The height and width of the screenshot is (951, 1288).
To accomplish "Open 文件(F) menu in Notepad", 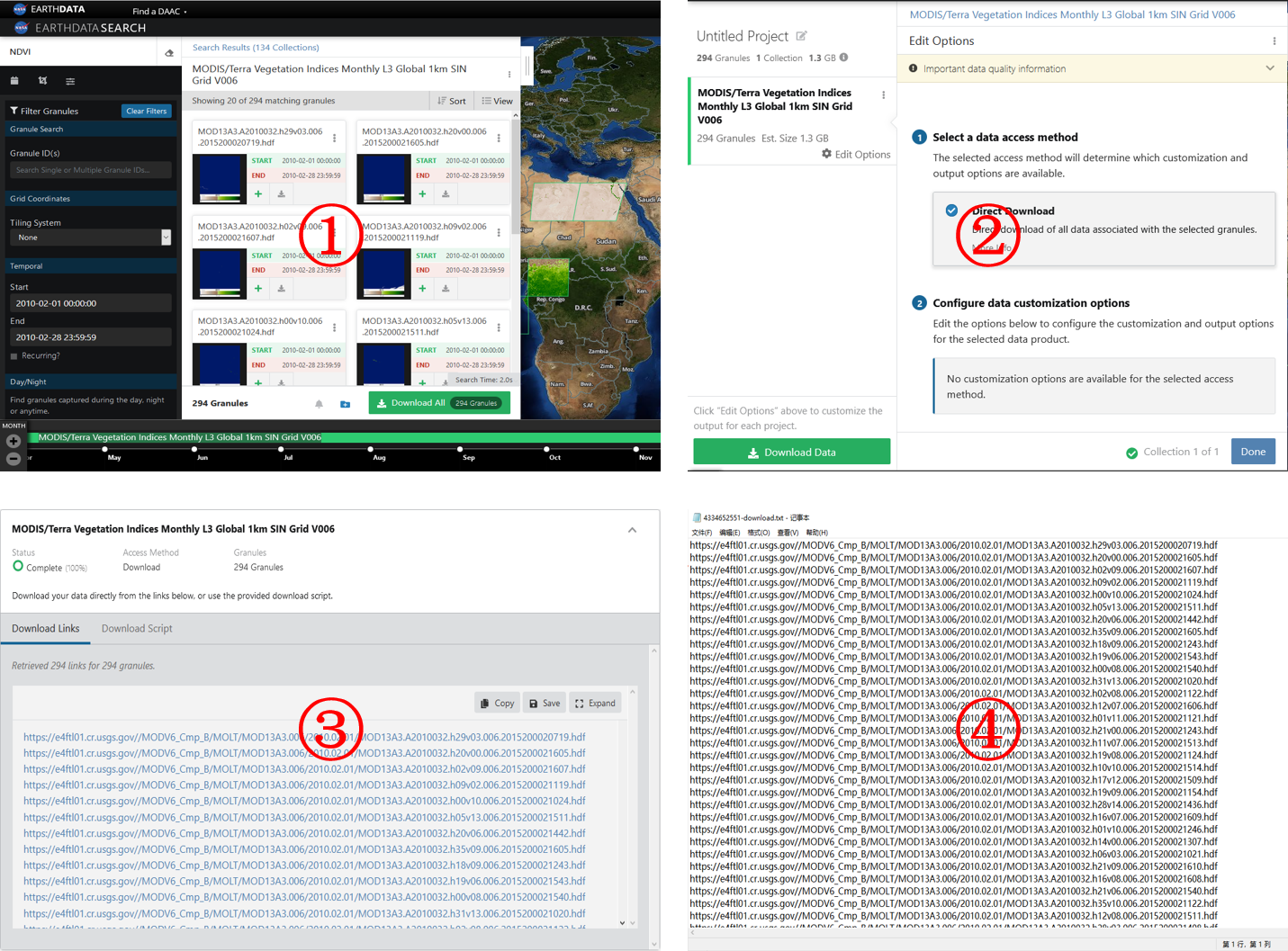I will (x=702, y=533).
